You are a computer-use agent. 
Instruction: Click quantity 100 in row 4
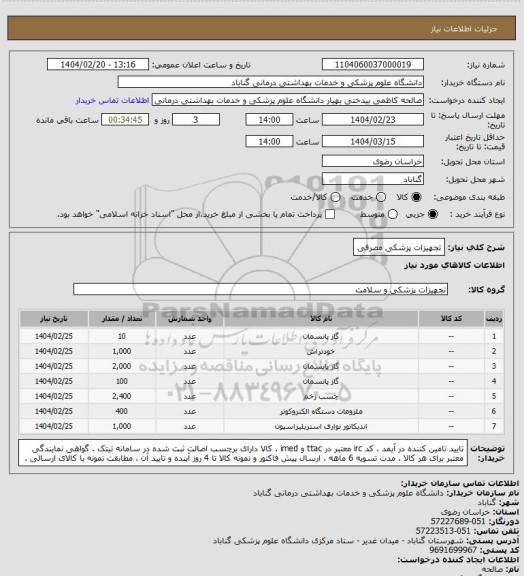pyautogui.click(x=122, y=381)
